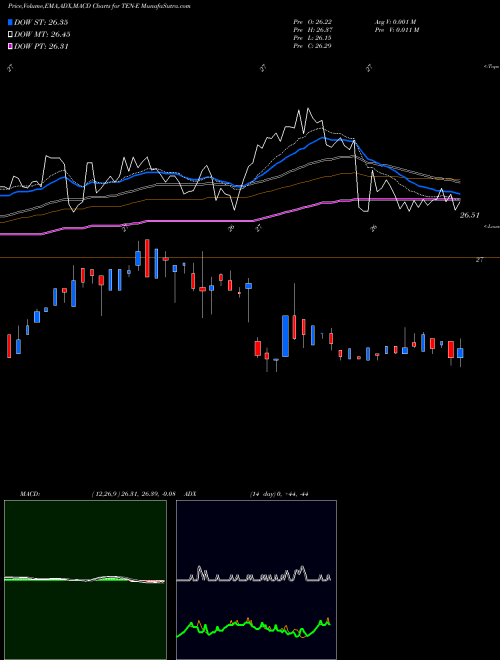
Task: Select the 'DOW ST: 26.33' legend text
Action: click(41, 22)
